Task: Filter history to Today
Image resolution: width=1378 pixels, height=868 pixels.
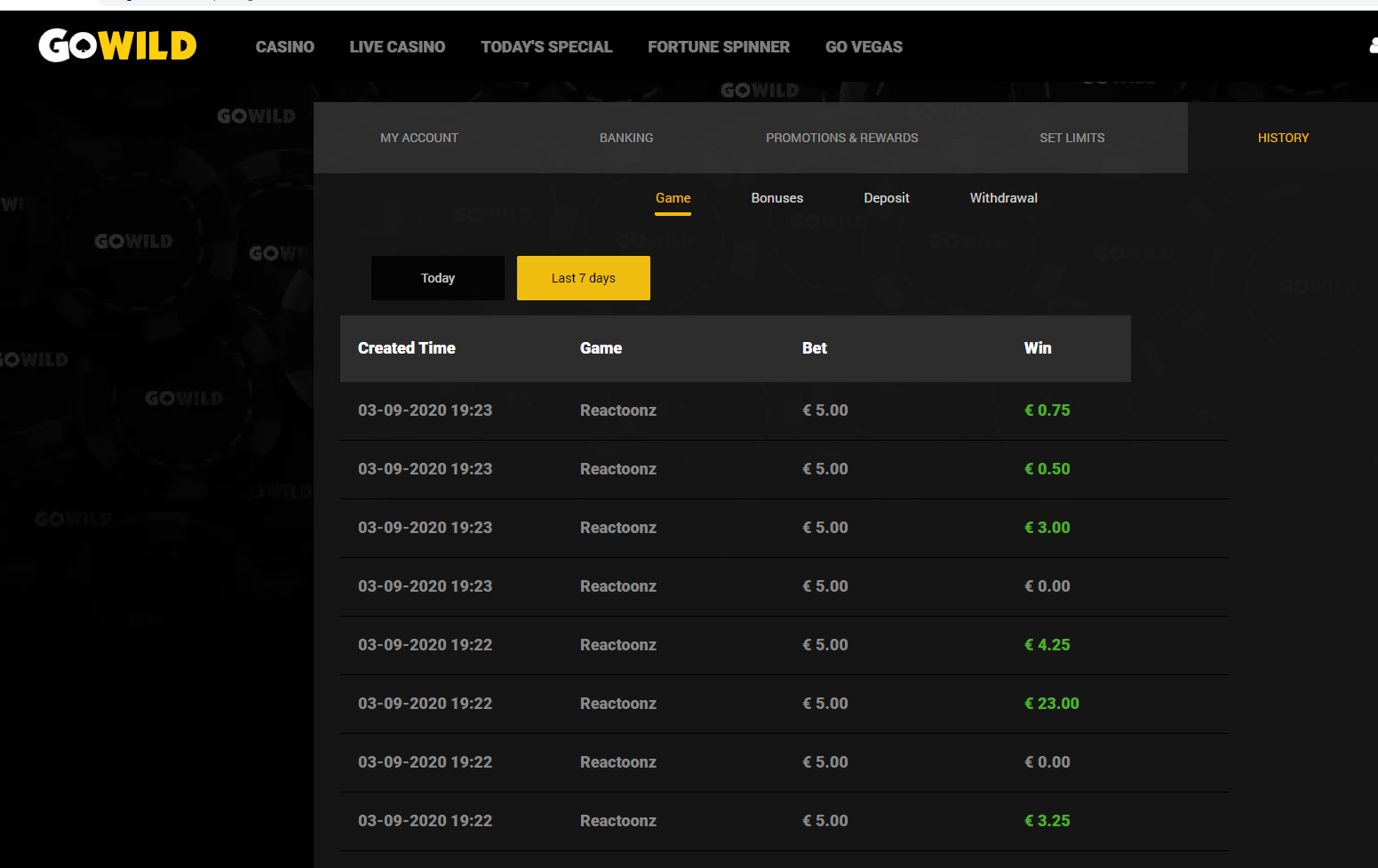Action: (438, 278)
